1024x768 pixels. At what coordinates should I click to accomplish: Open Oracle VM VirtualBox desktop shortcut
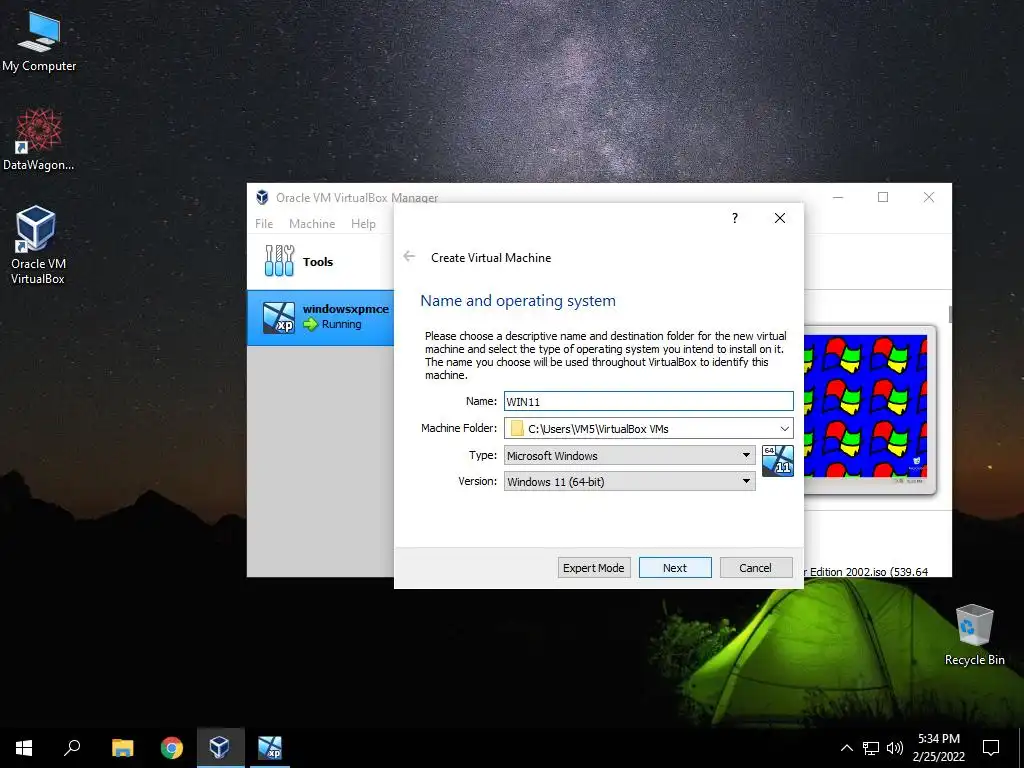click(x=37, y=244)
